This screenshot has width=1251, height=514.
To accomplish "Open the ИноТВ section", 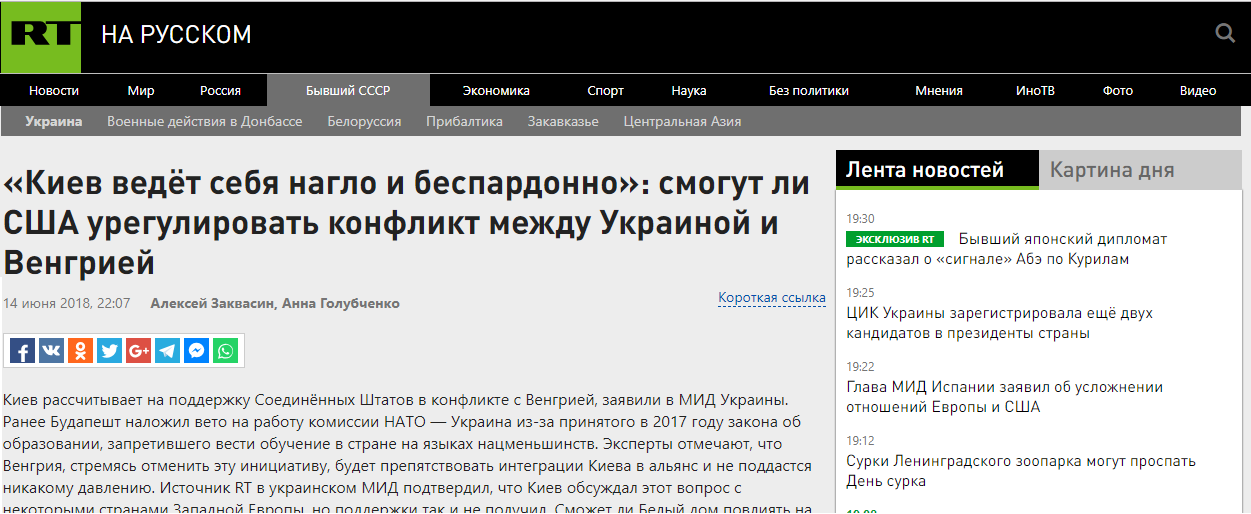I will (x=1035, y=90).
